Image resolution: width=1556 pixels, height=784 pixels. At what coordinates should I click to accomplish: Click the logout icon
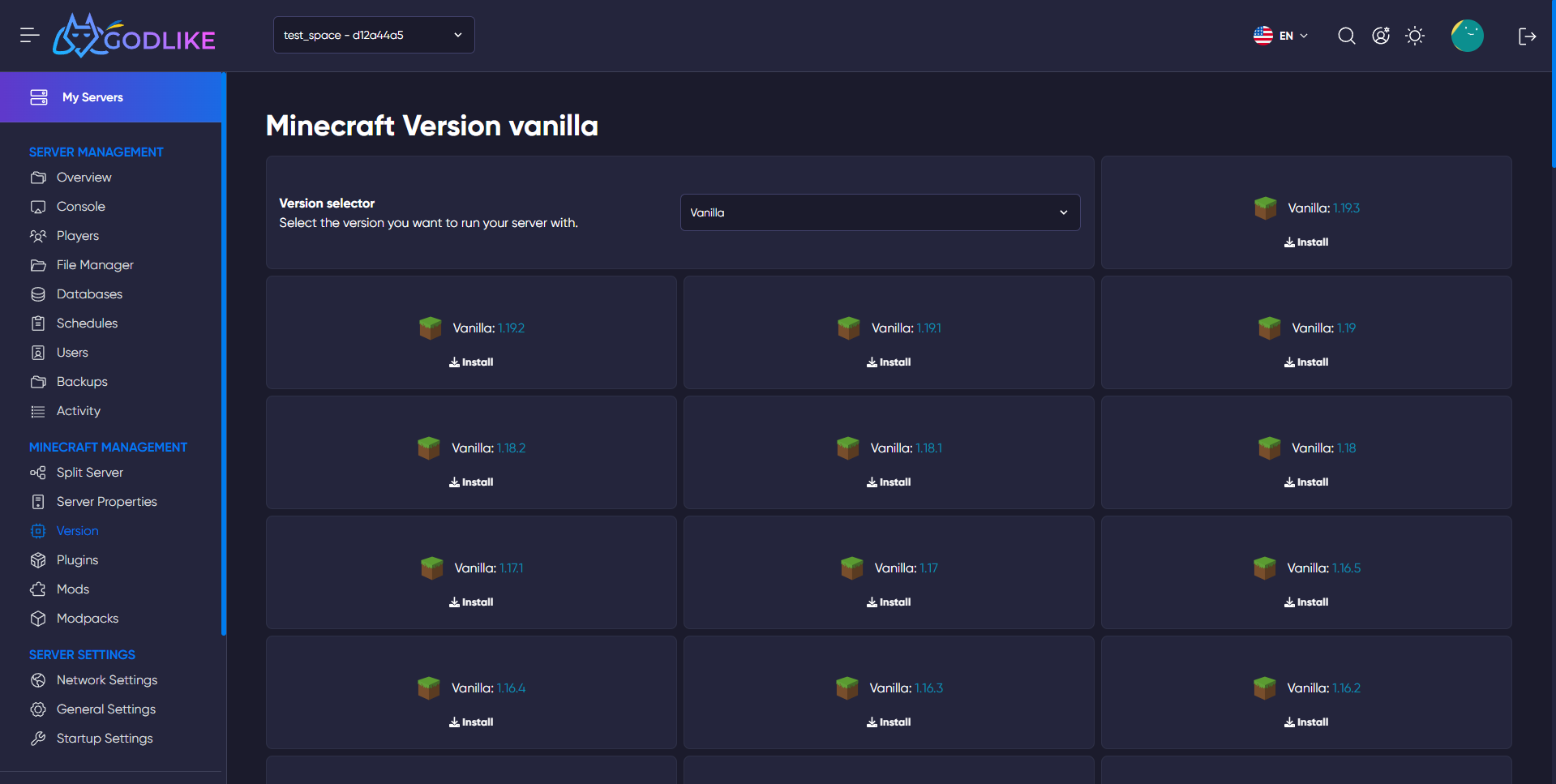click(1528, 36)
